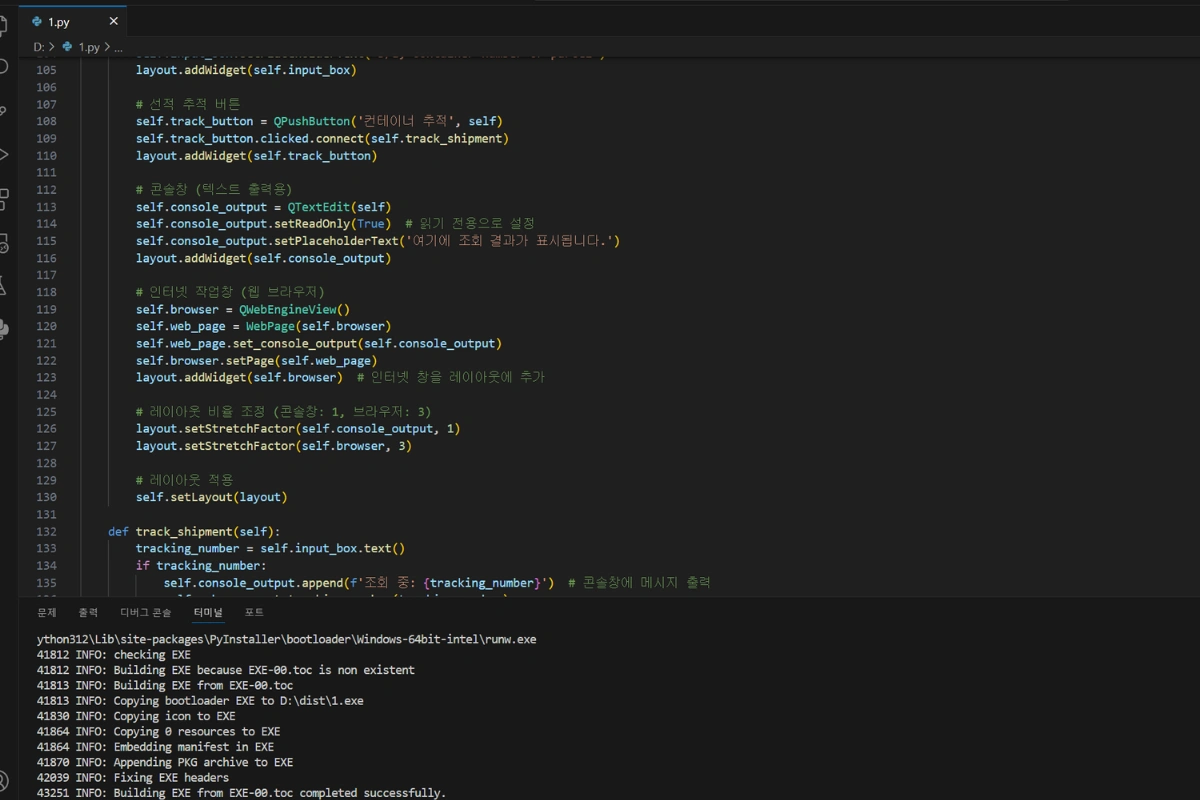Expand the breadcrumb ellipsis symbol segment
The image size is (1200, 800).
click(117, 47)
